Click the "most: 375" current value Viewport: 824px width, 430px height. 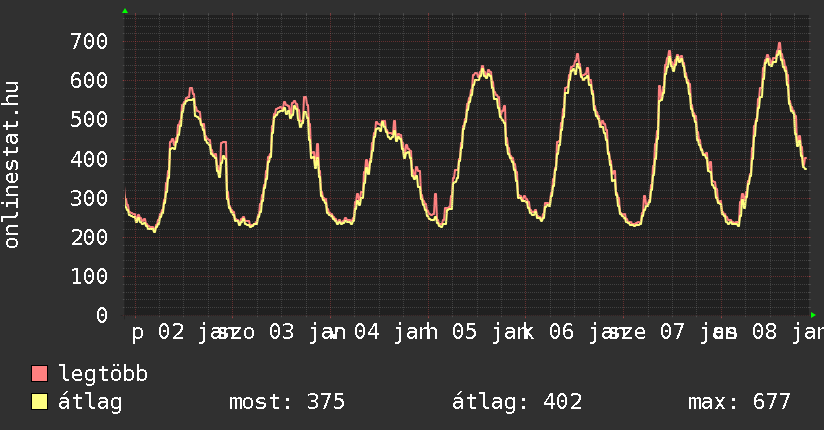point(287,403)
